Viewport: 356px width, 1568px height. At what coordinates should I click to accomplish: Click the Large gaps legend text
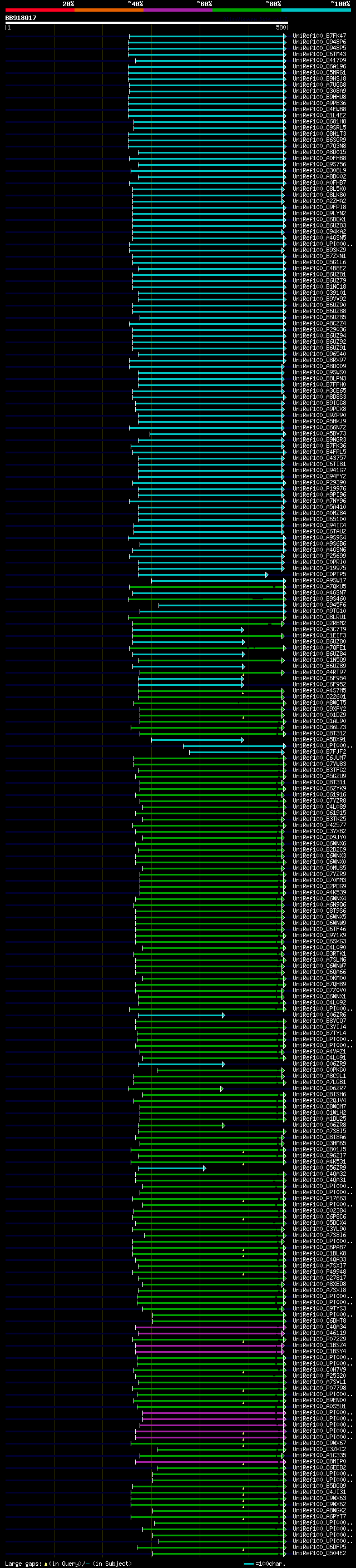pyautogui.click(x=68, y=1563)
